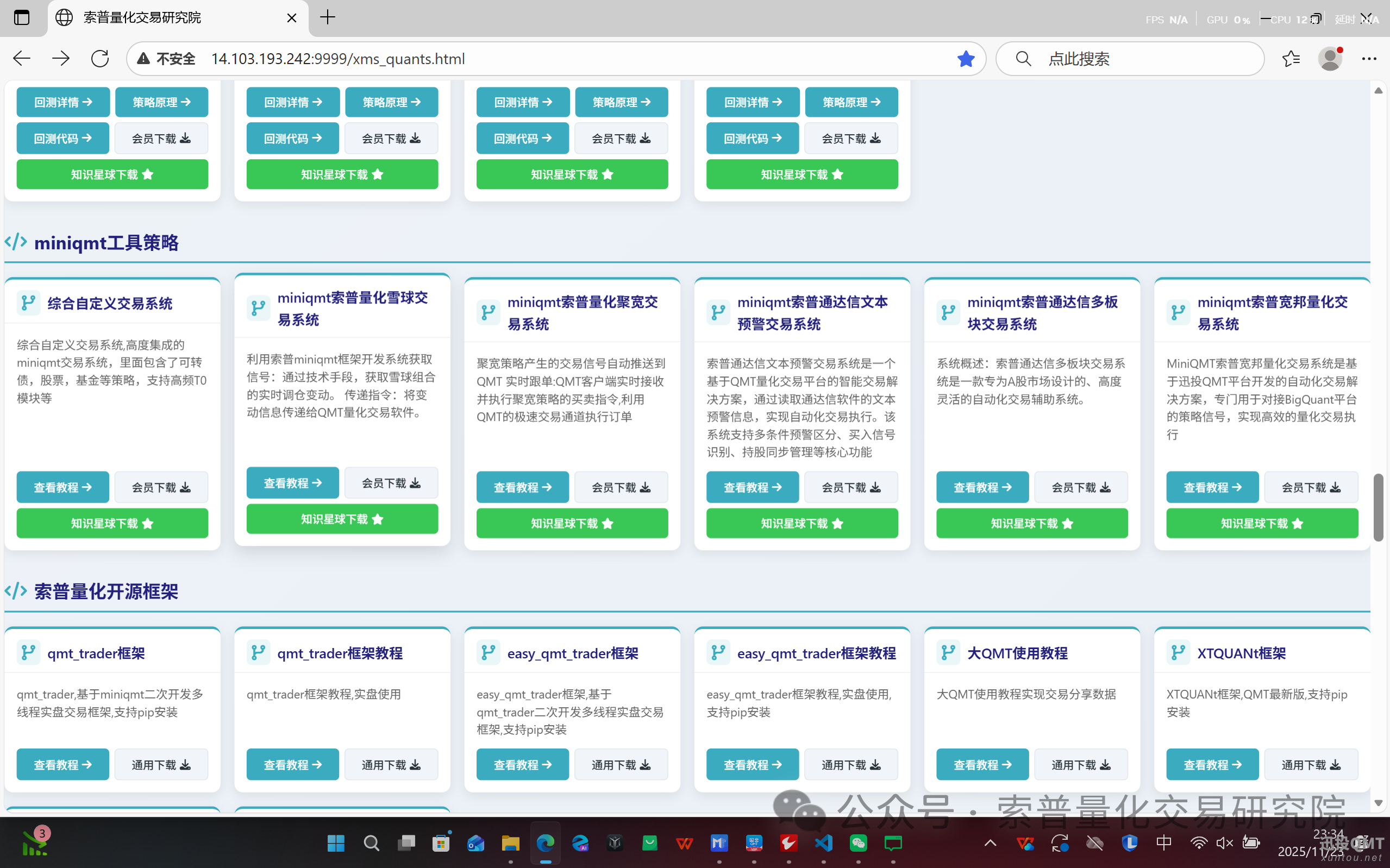Click the browser profile avatar
This screenshot has width=1390, height=868.
click(x=1331, y=58)
